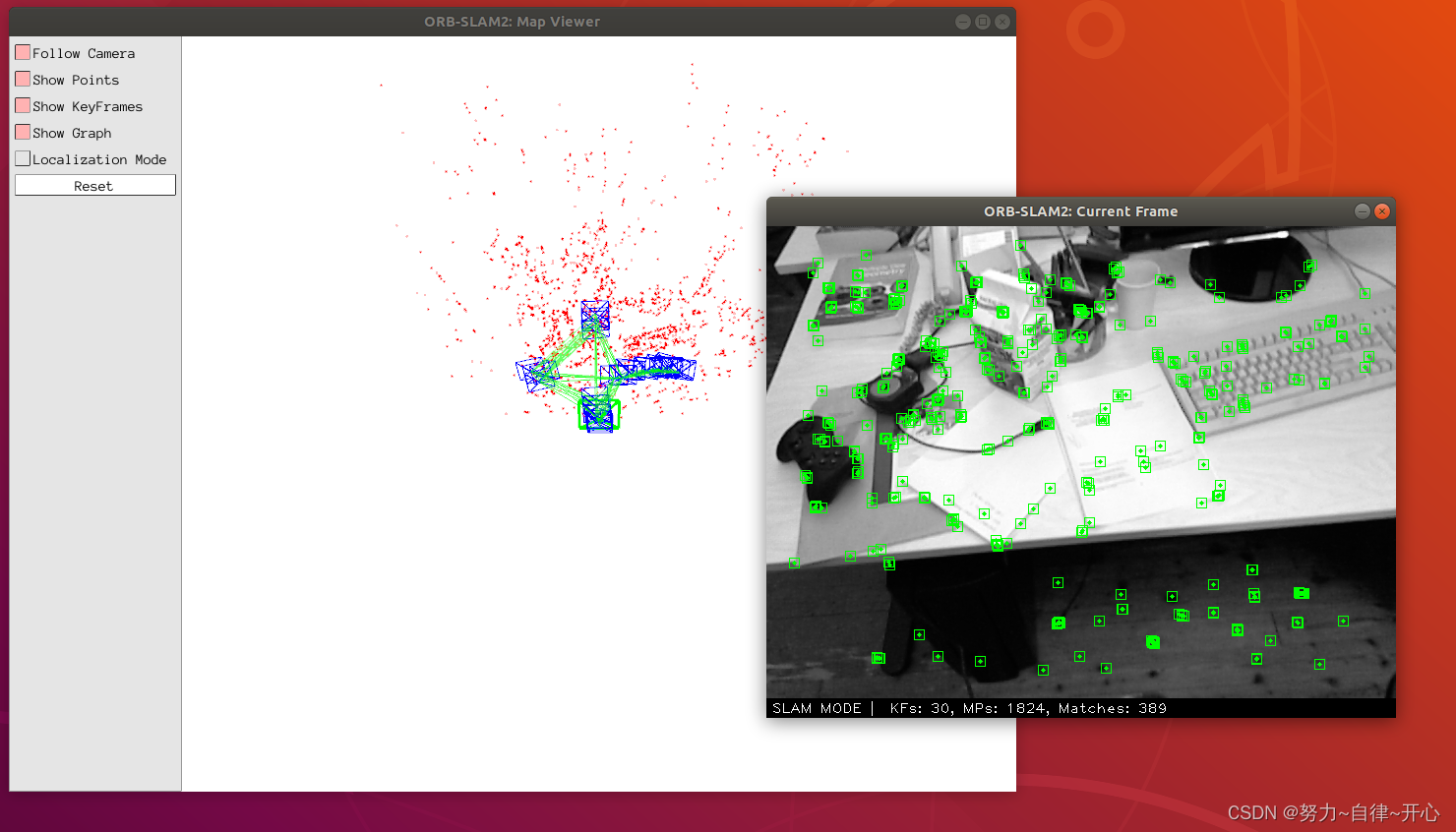Disable the Show KeyFrames checkbox
1456x832 pixels.
pyautogui.click(x=23, y=105)
